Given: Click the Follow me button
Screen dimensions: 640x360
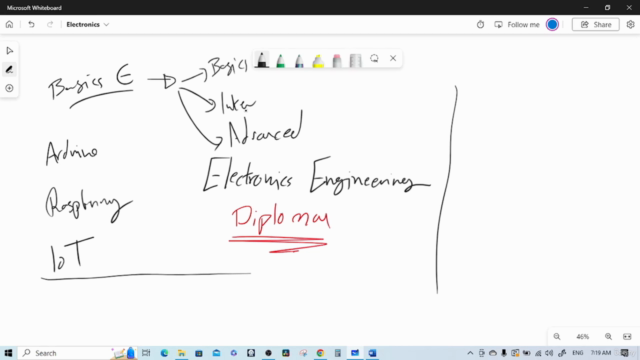Looking at the screenshot, I should click(517, 24).
